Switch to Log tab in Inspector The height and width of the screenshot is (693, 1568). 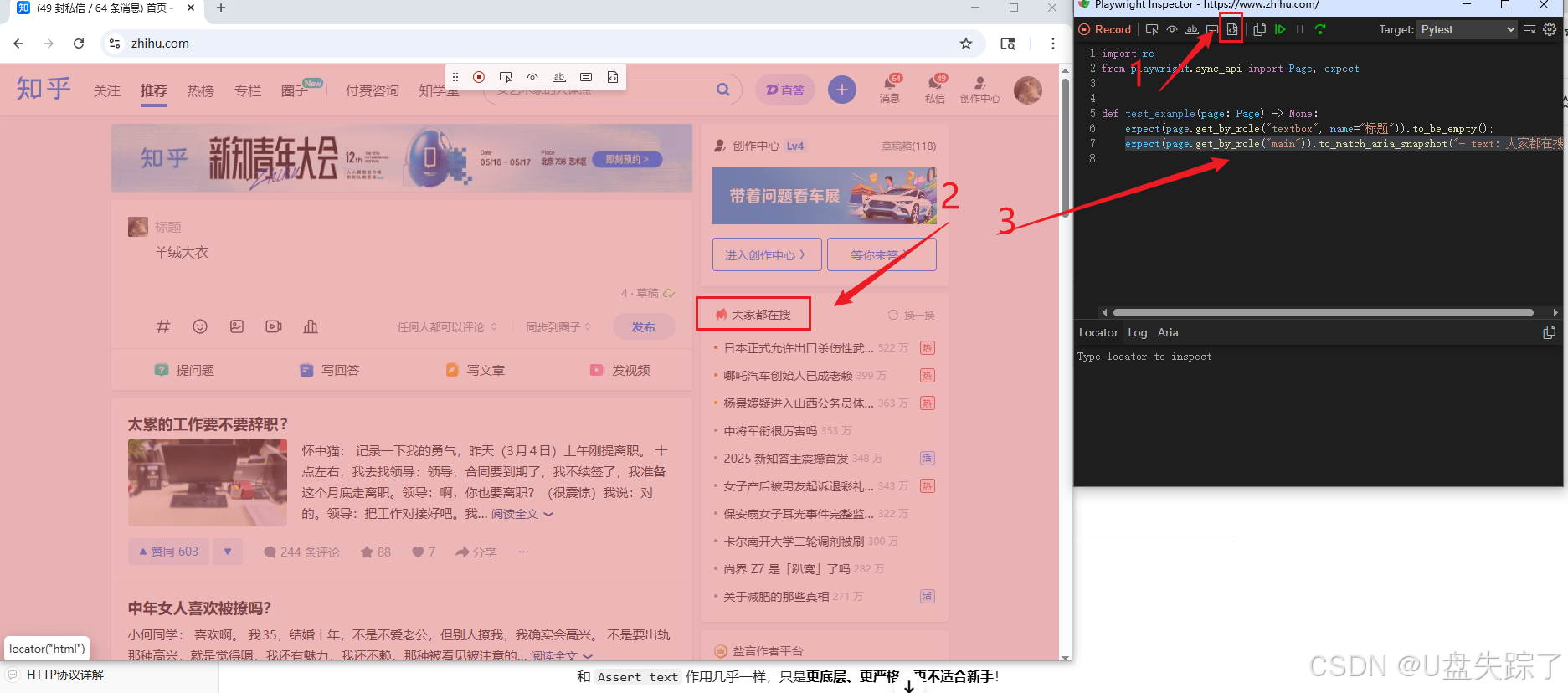click(1138, 332)
